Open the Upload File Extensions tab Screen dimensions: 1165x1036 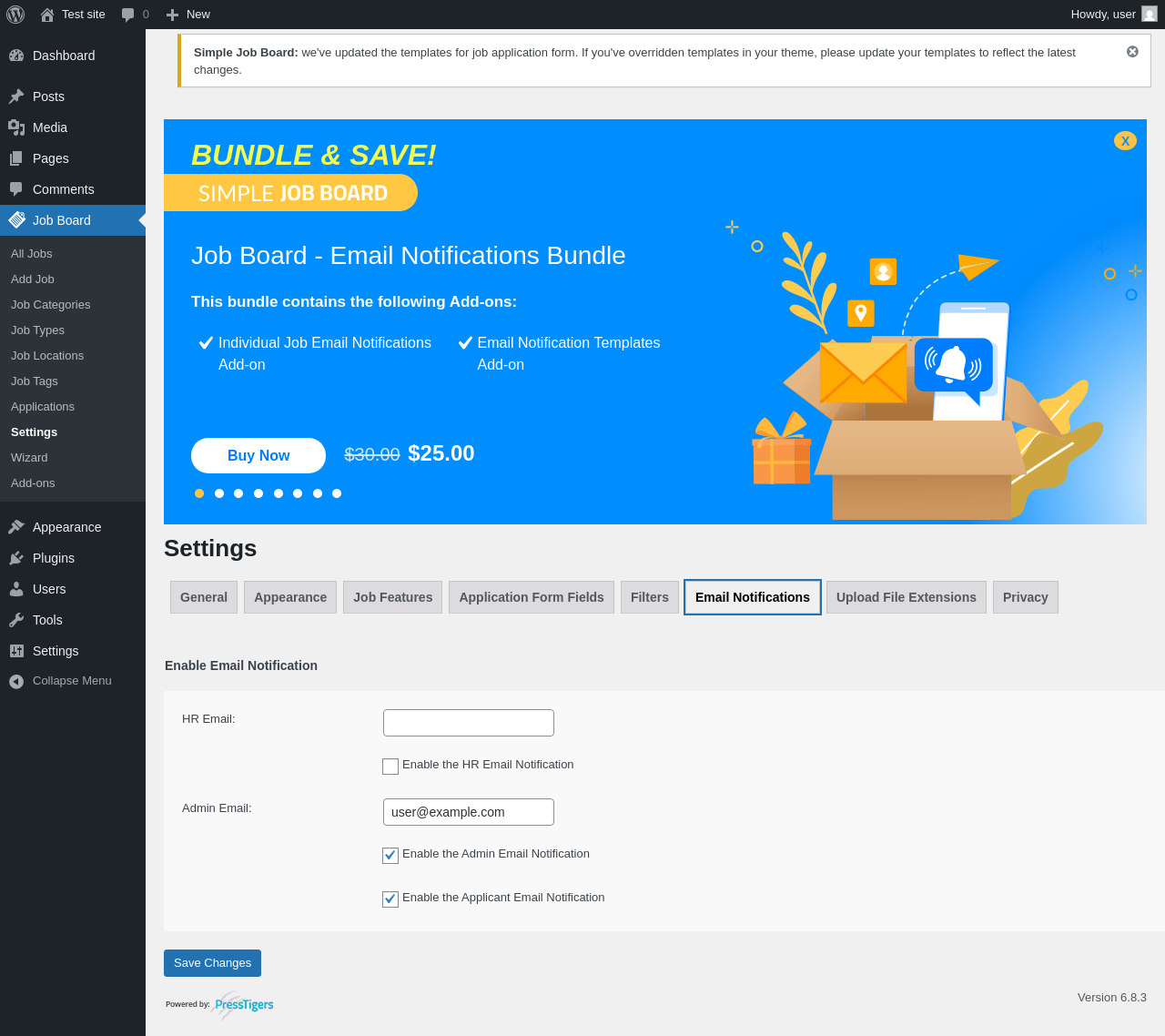click(x=907, y=597)
